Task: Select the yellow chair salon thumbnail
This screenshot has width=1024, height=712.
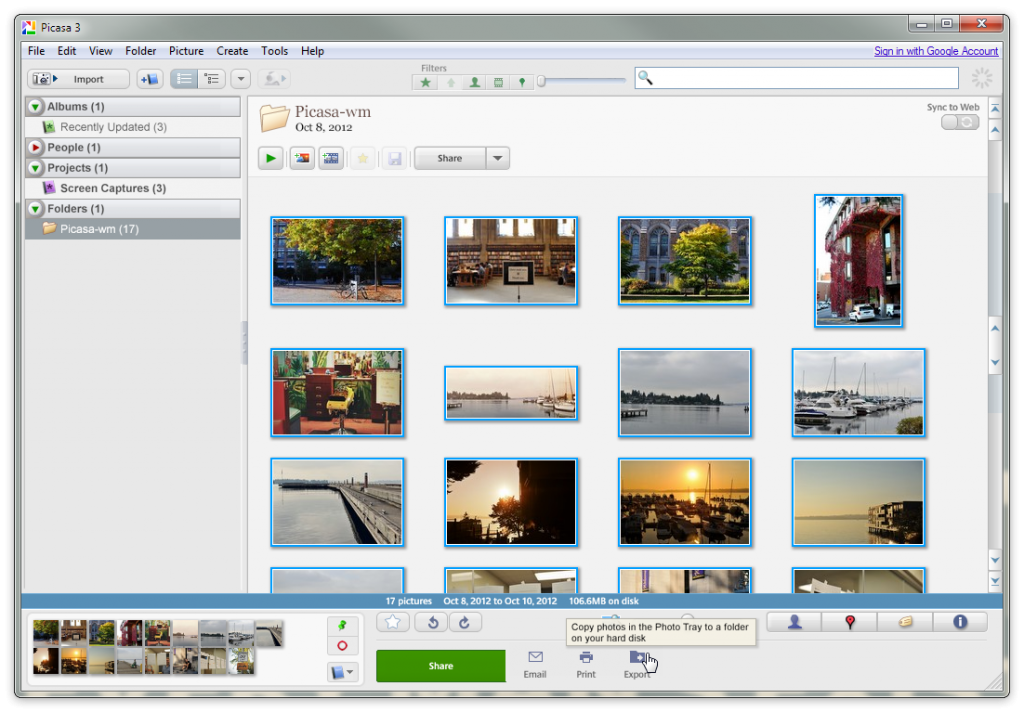Action: pyautogui.click(x=337, y=393)
